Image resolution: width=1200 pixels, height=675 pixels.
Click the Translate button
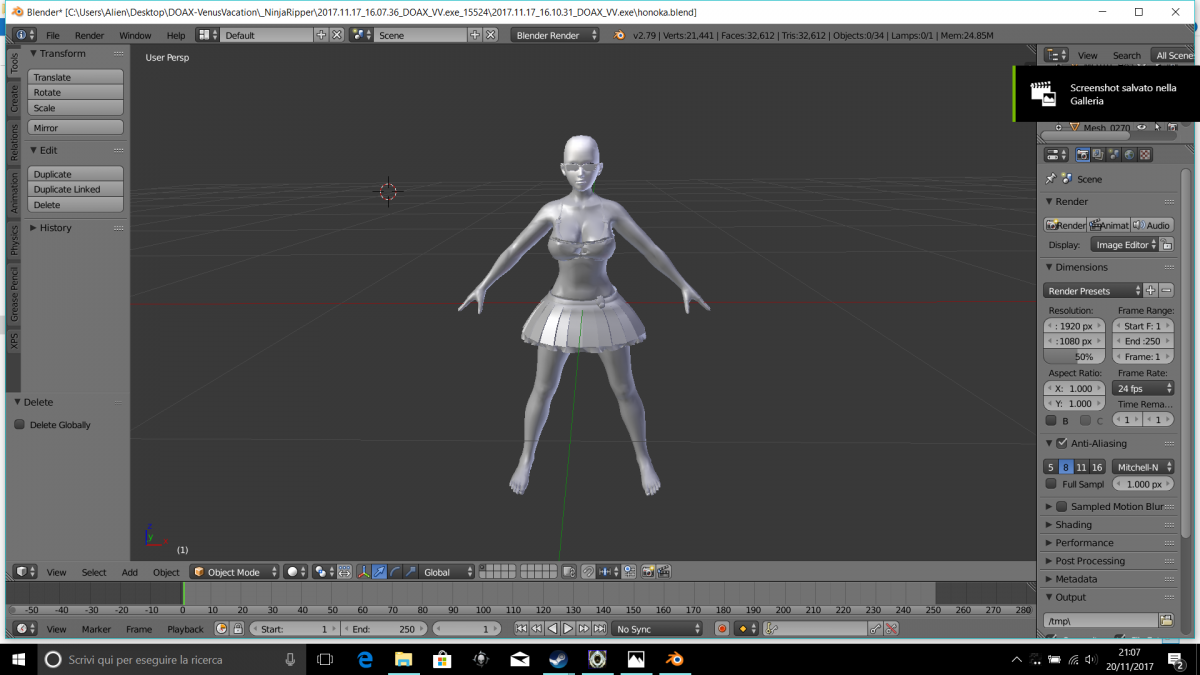point(76,77)
